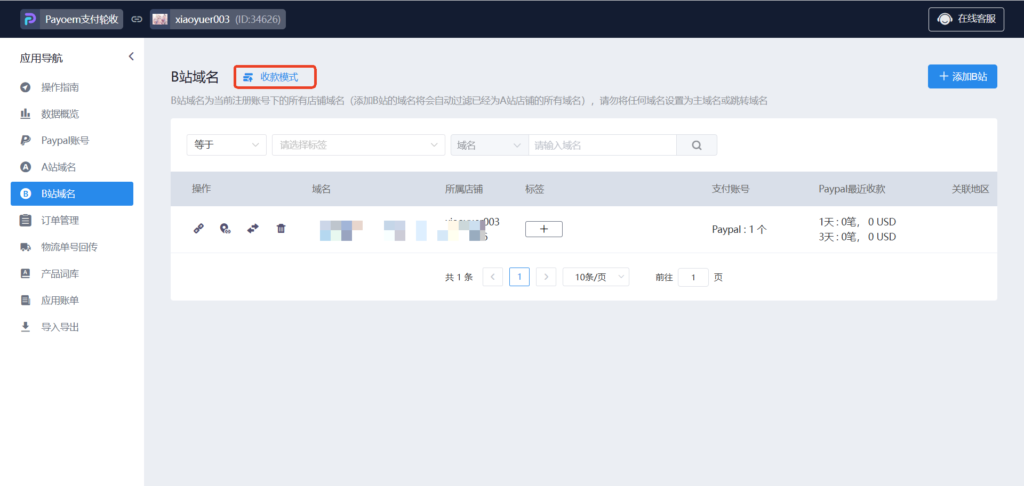The height and width of the screenshot is (486, 1024).
Task: Click the swap arrows icon in the row
Action: pos(253,229)
